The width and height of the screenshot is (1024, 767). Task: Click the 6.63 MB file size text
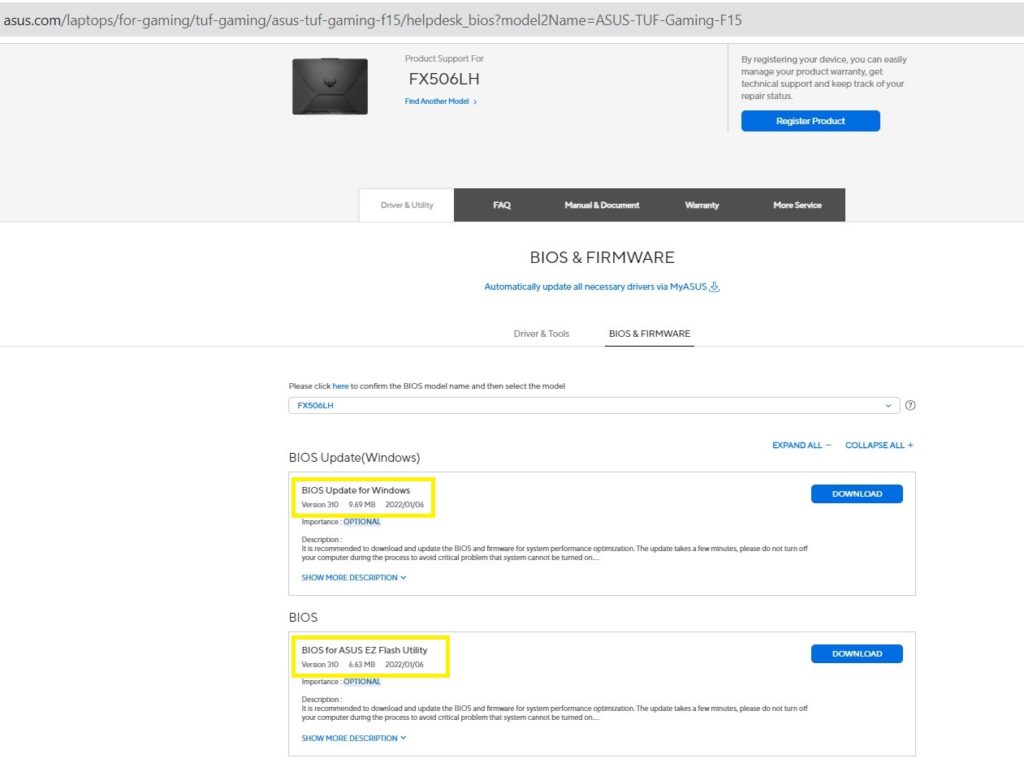tap(362, 665)
